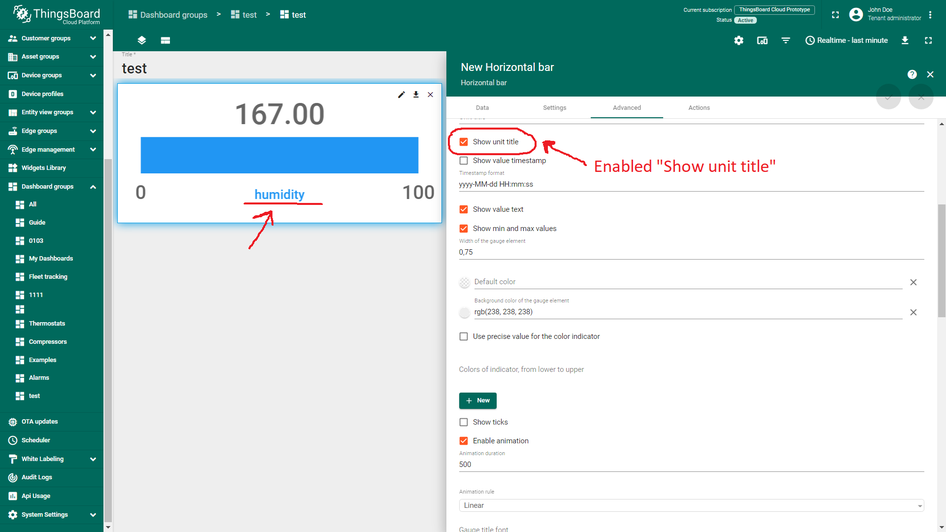946x532 pixels.
Task: Open Realtime - last minute time window
Action: tap(846, 40)
